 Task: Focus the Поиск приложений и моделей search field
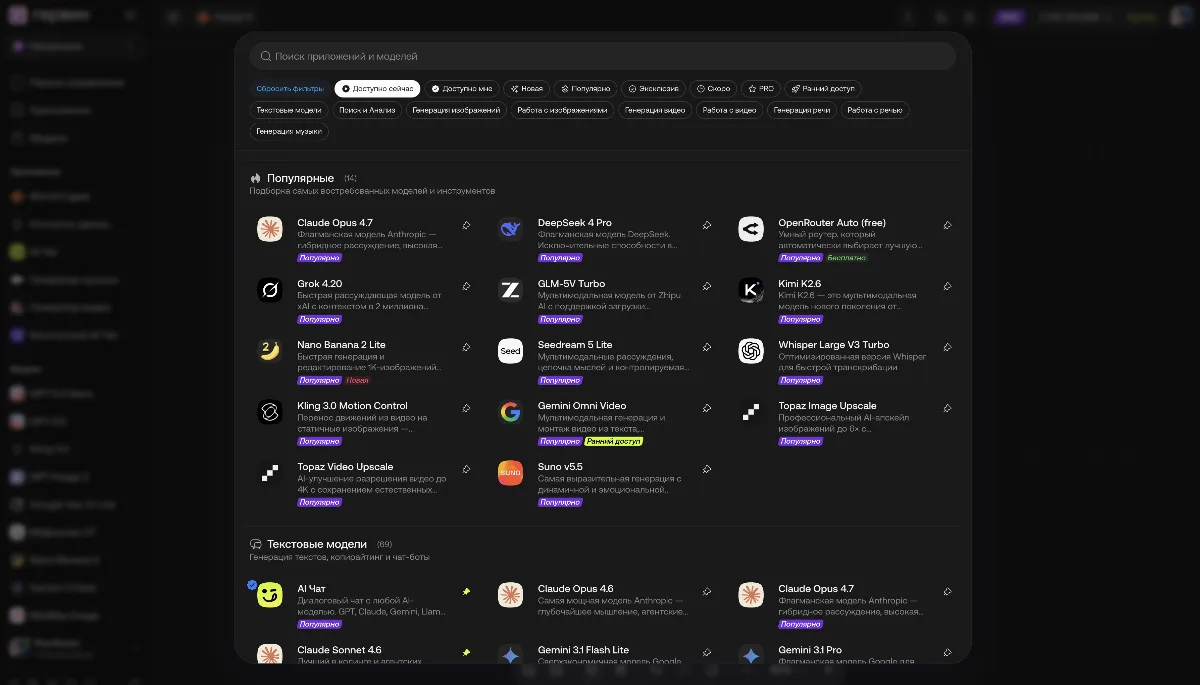coord(602,57)
